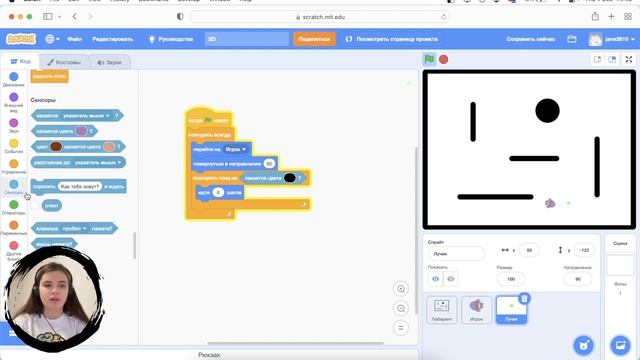Image resolution: width=640 pixels, height=360 pixels.
Task: Zoom out the code workspace
Action: [401, 308]
